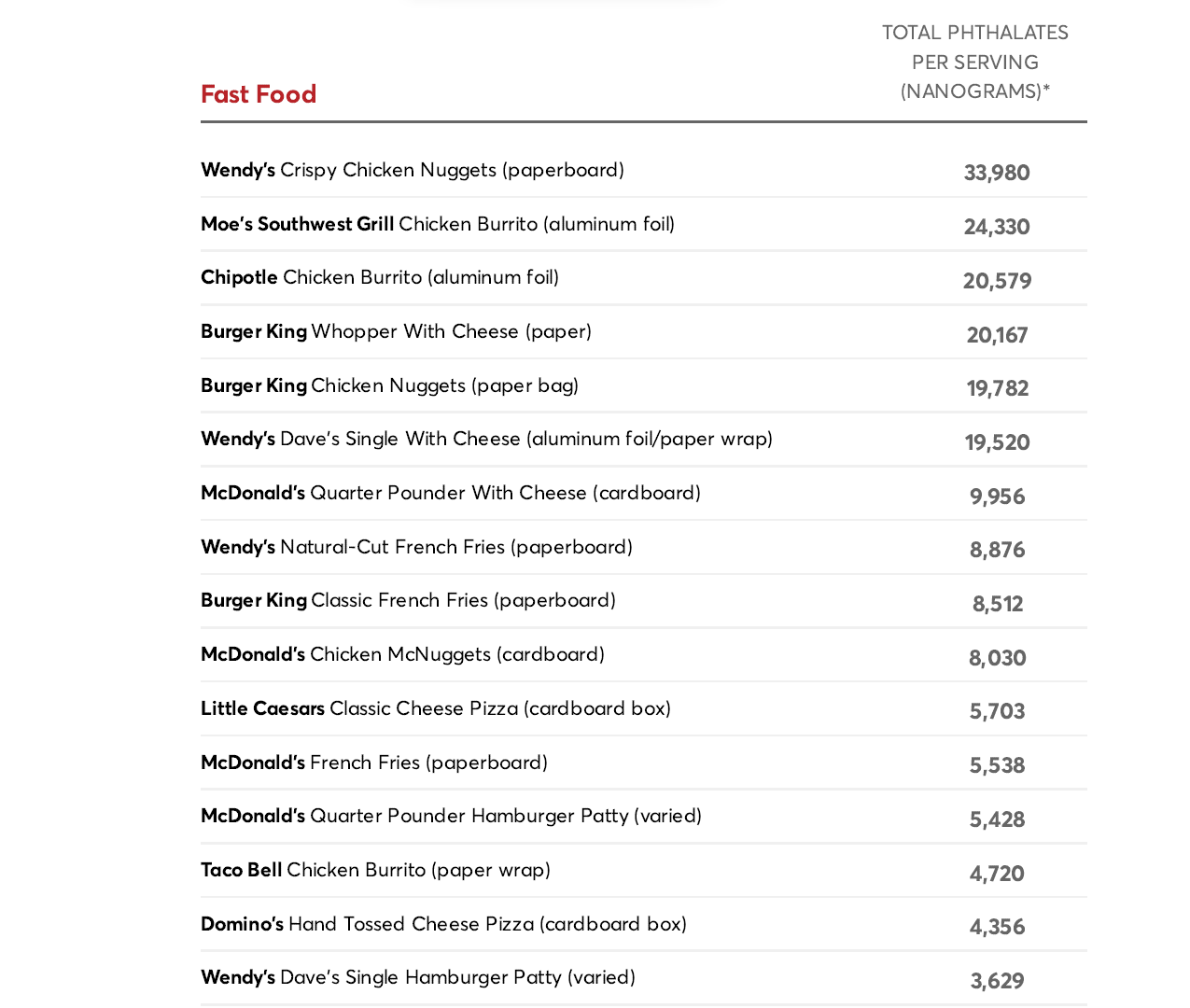Click Wendy's Natural-Cut French Fries entry
The height and width of the screenshot is (1008, 1190).
416,547
